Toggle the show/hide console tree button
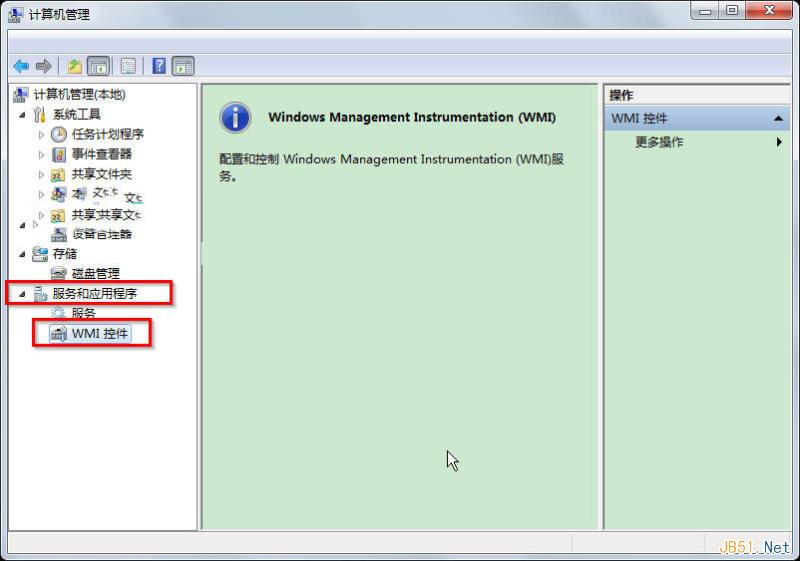Viewport: 800px width, 561px height. [99, 66]
